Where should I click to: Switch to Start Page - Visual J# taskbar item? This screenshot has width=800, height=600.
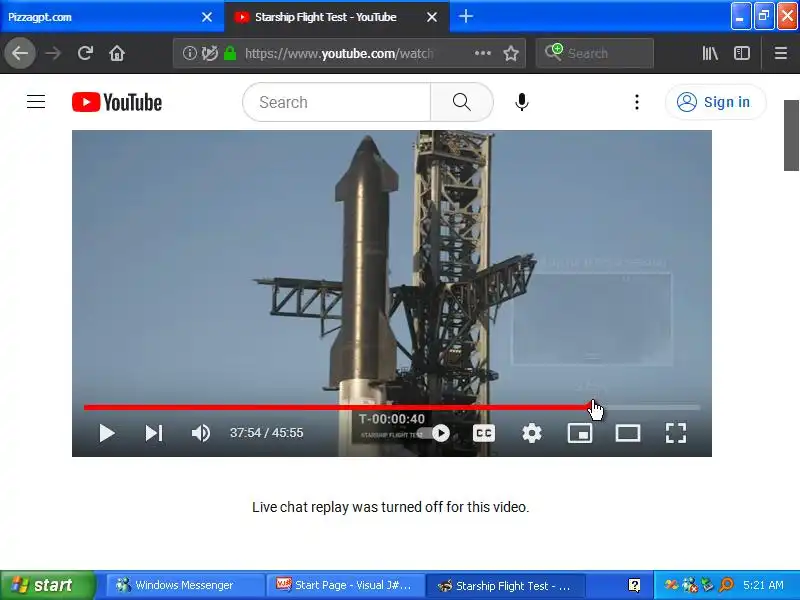[346, 585]
